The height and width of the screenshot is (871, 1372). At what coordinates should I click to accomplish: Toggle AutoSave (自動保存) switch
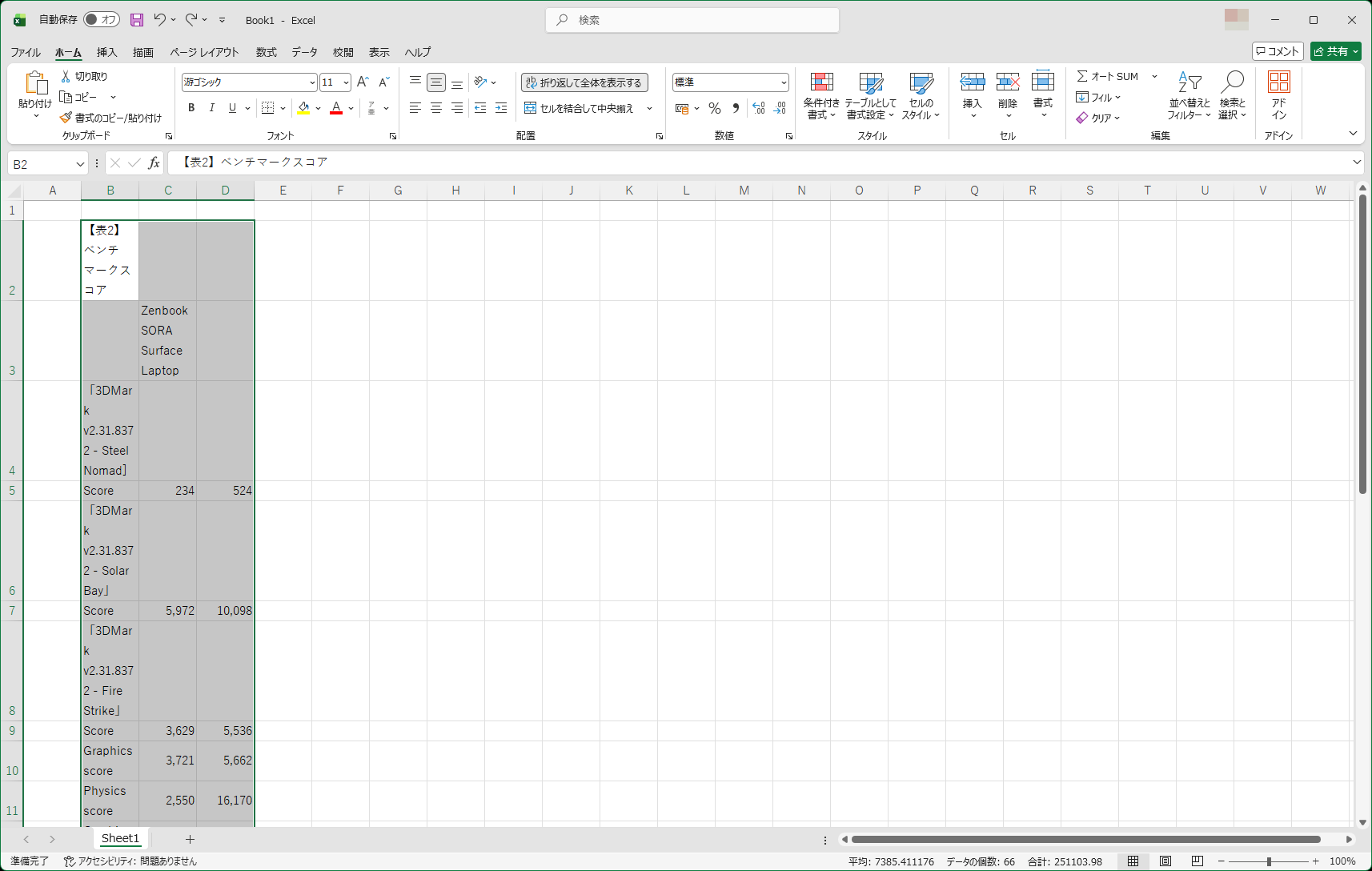102,20
